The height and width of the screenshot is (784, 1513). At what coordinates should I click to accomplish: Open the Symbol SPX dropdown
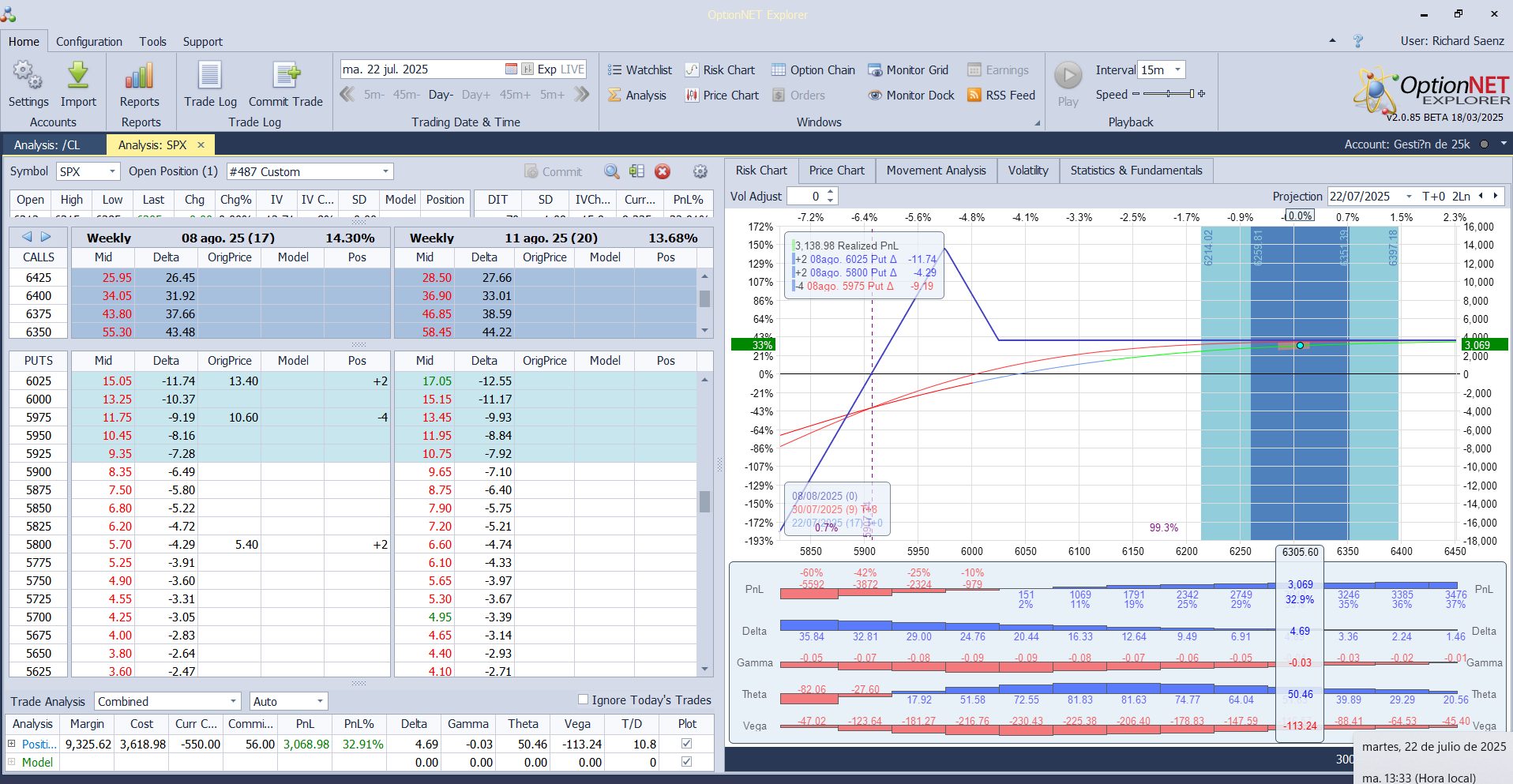point(112,171)
